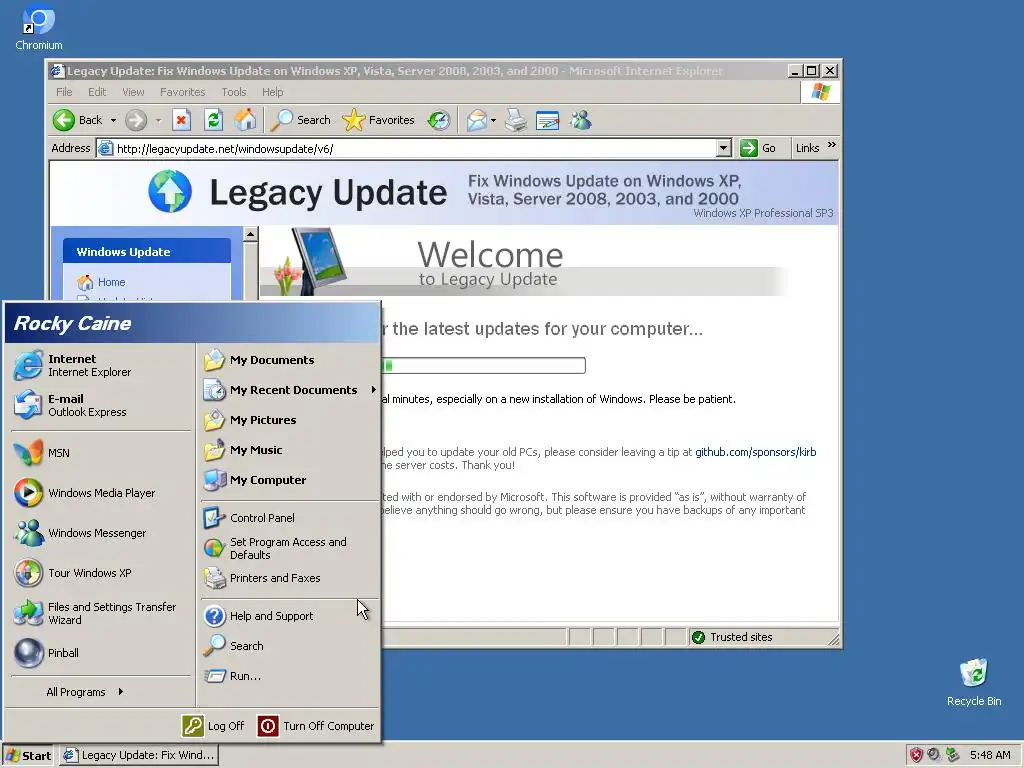The height and width of the screenshot is (768, 1024).
Task: Click Turn Off Computer
Action: (x=316, y=726)
